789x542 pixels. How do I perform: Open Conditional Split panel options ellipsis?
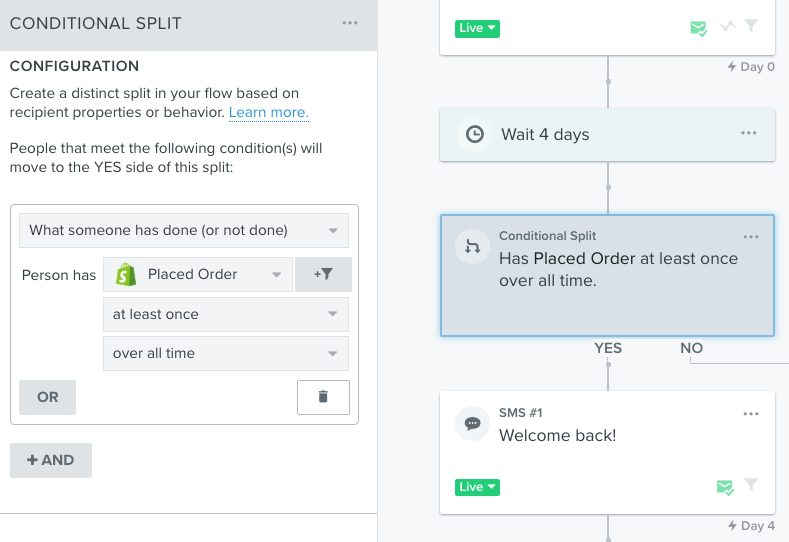click(x=350, y=23)
